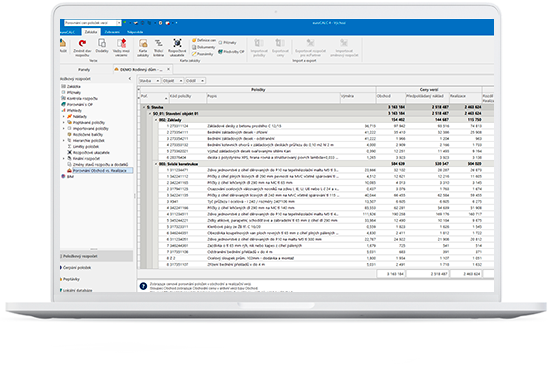Image resolution: width=550 pixels, height=382 pixels.
Task: Select Přehledy in the navigation tree
Action: (74, 110)
